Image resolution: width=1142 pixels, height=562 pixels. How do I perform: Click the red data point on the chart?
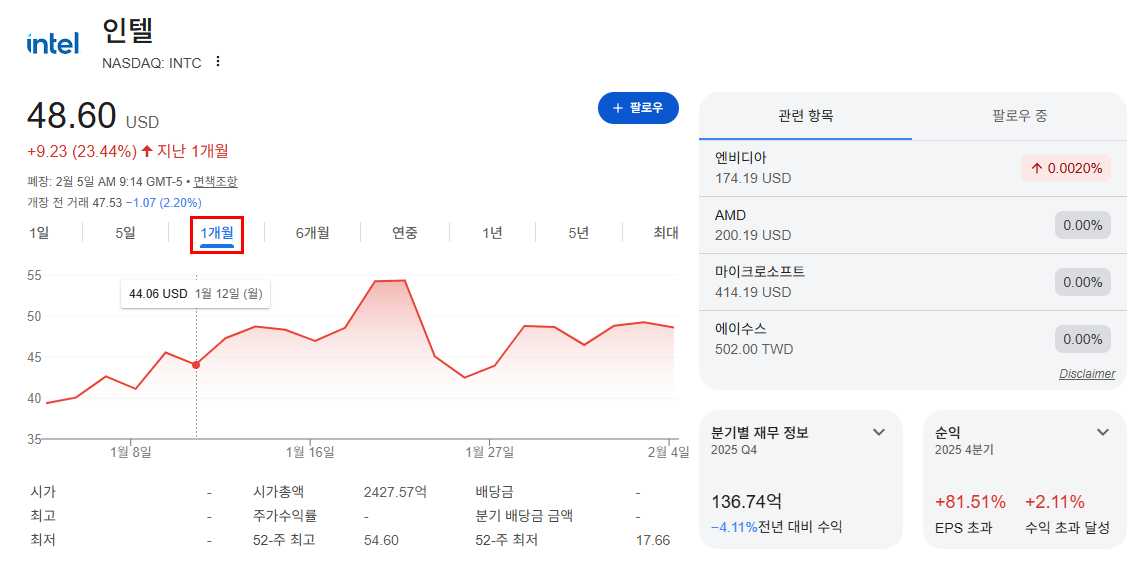point(196,365)
